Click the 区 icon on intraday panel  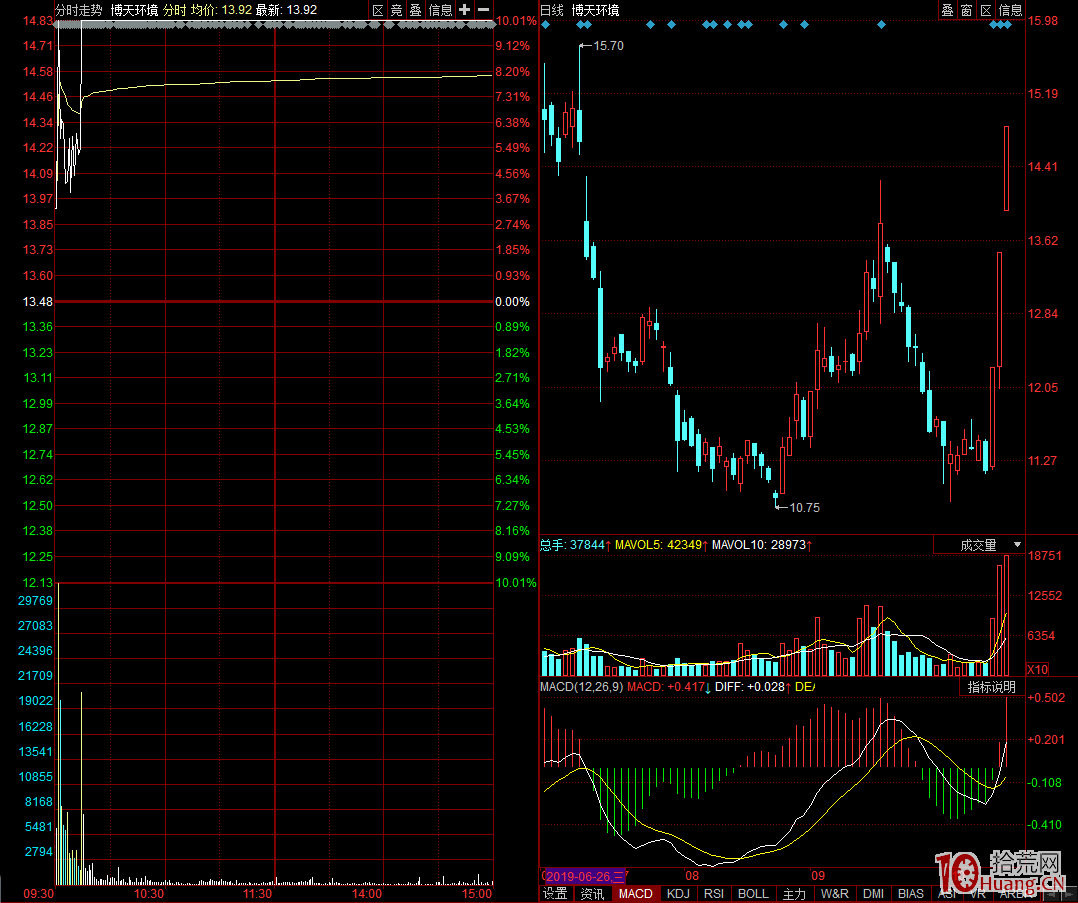point(378,10)
